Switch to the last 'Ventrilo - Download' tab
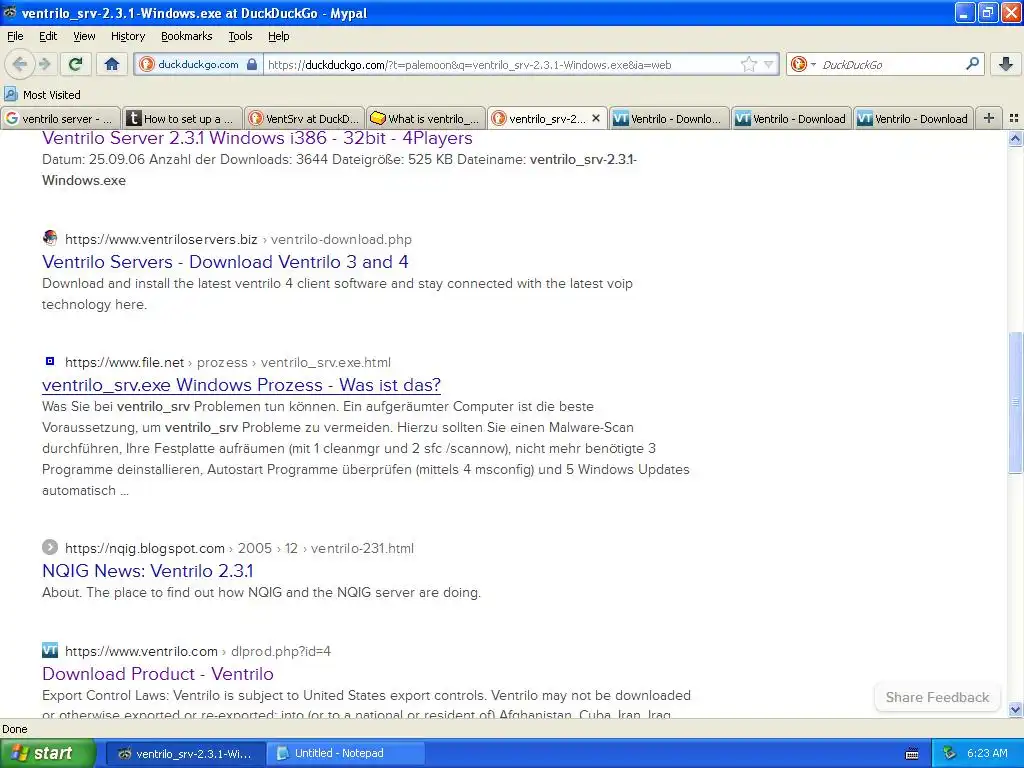 tap(913, 118)
